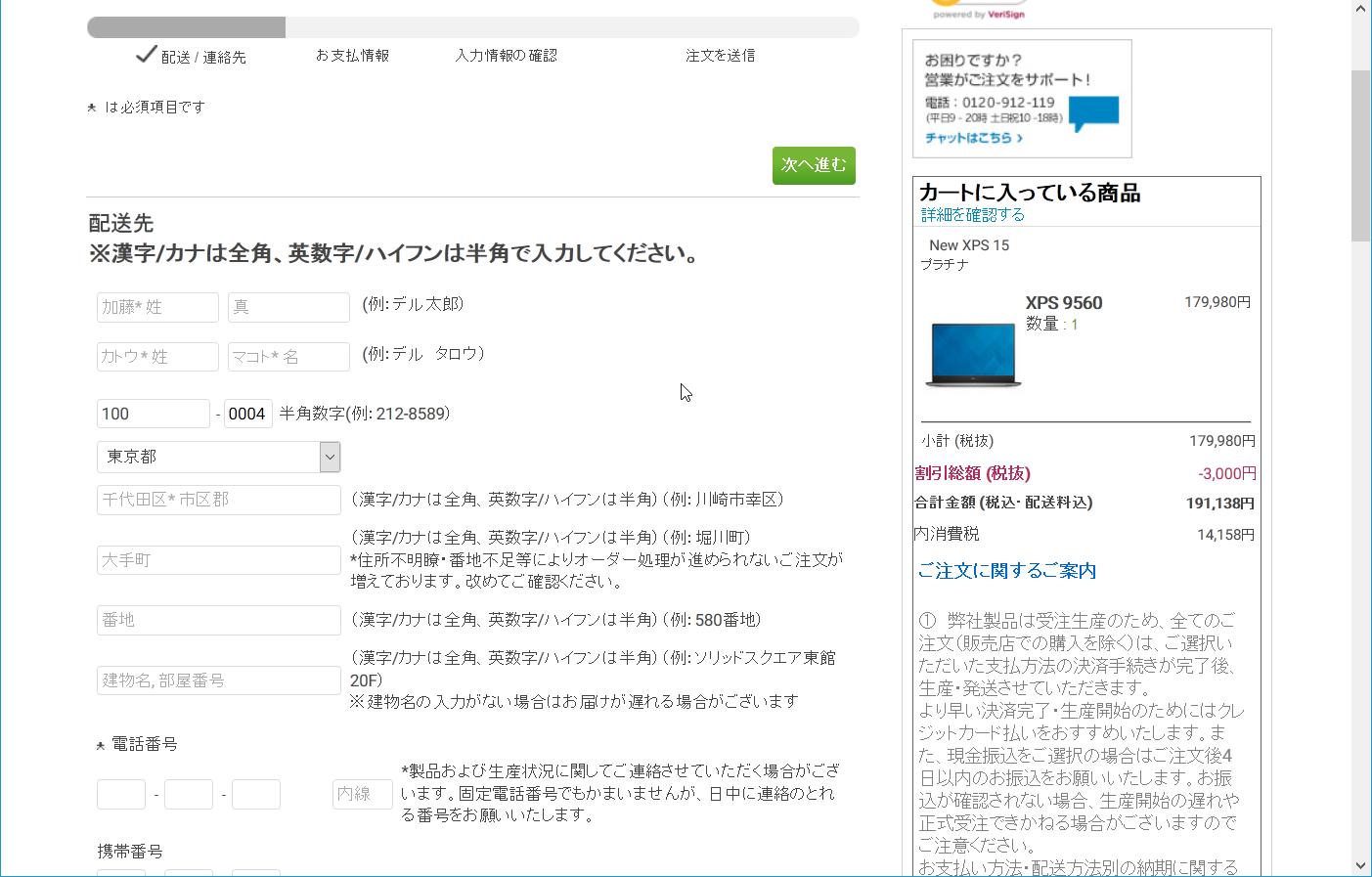Click the last name kanji field 加藤
Viewport: 1372px width, 877px height.
(157, 307)
